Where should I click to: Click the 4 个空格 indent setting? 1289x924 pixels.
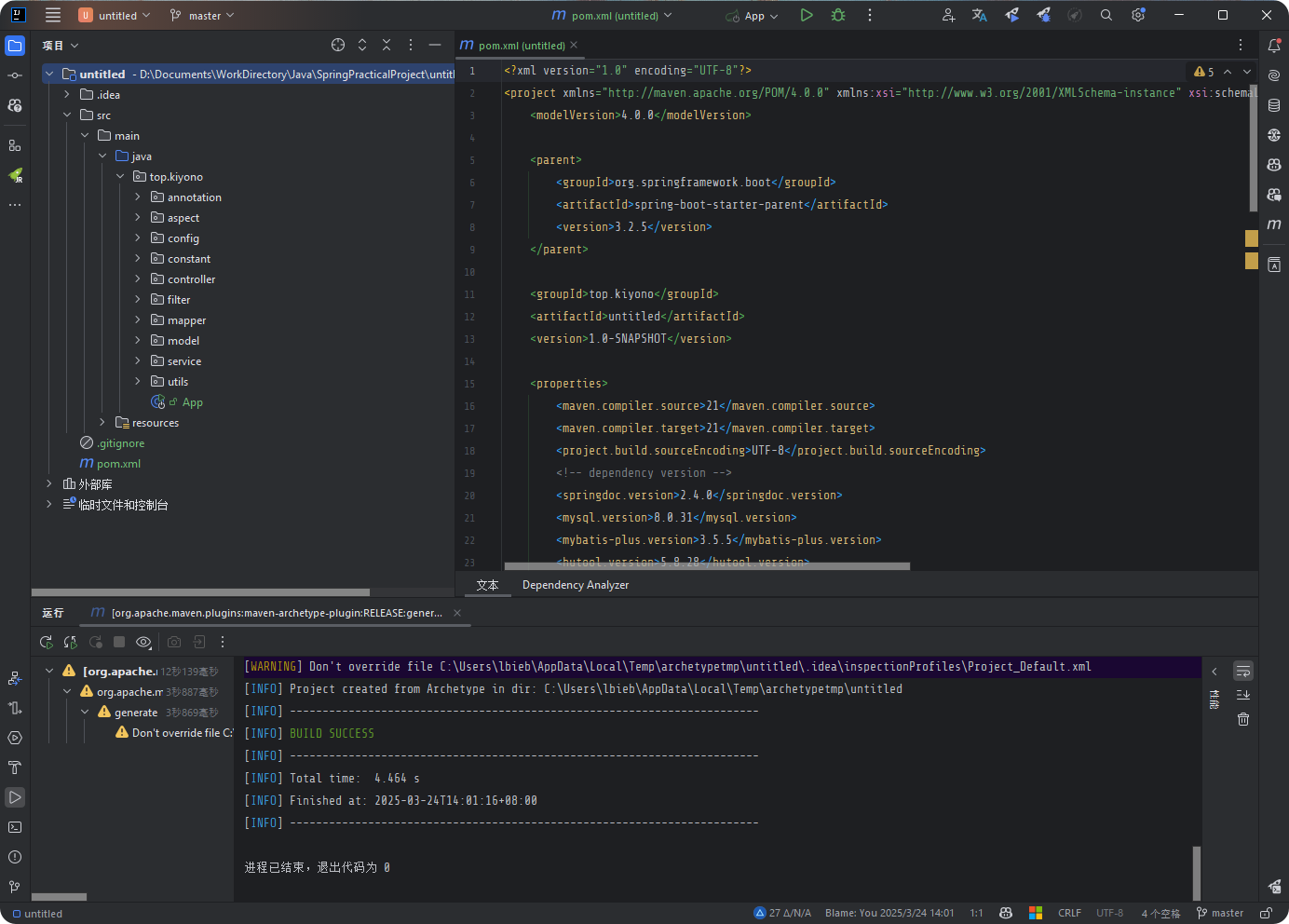tap(1160, 913)
